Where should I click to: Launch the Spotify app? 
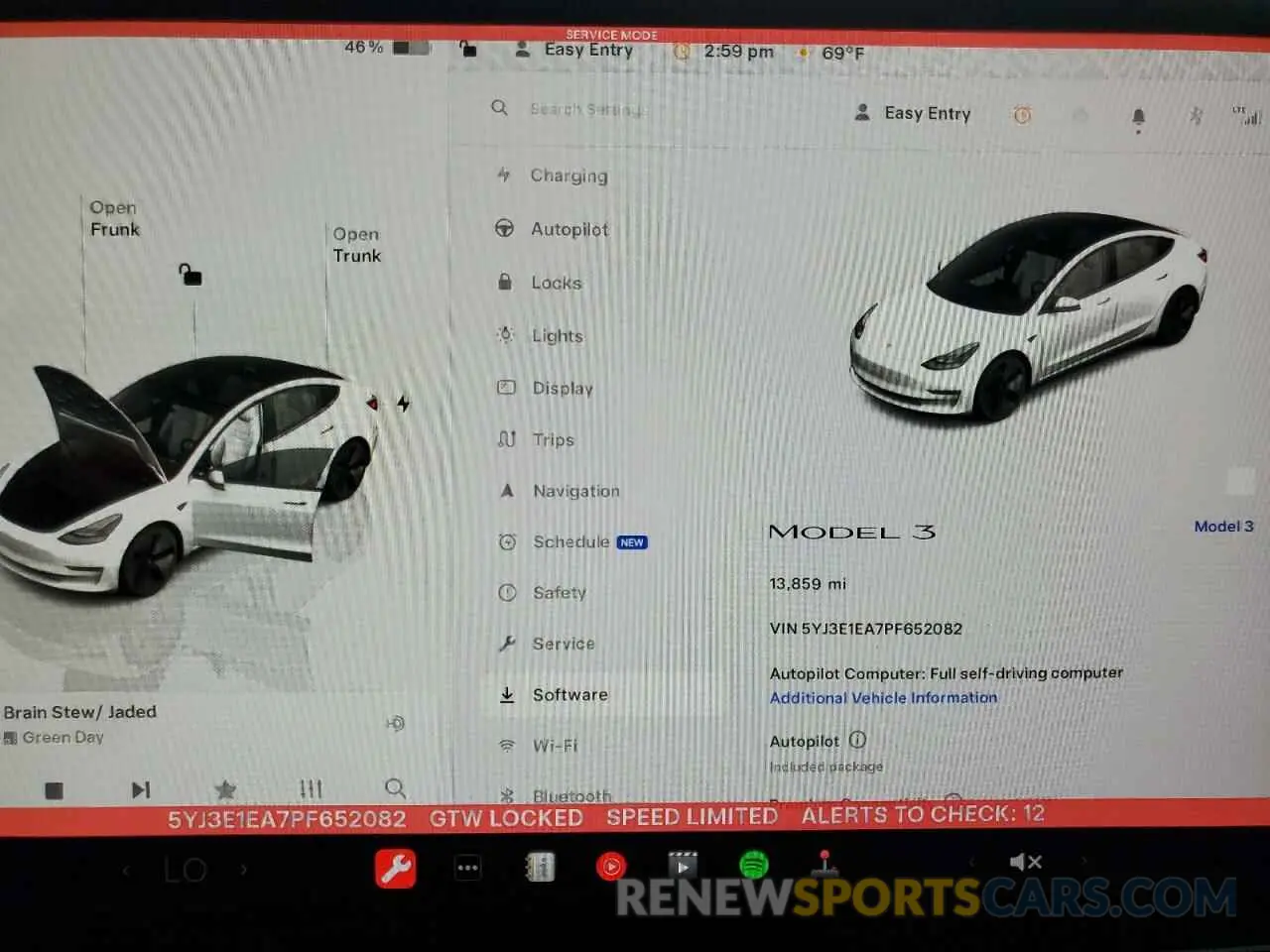tap(754, 865)
